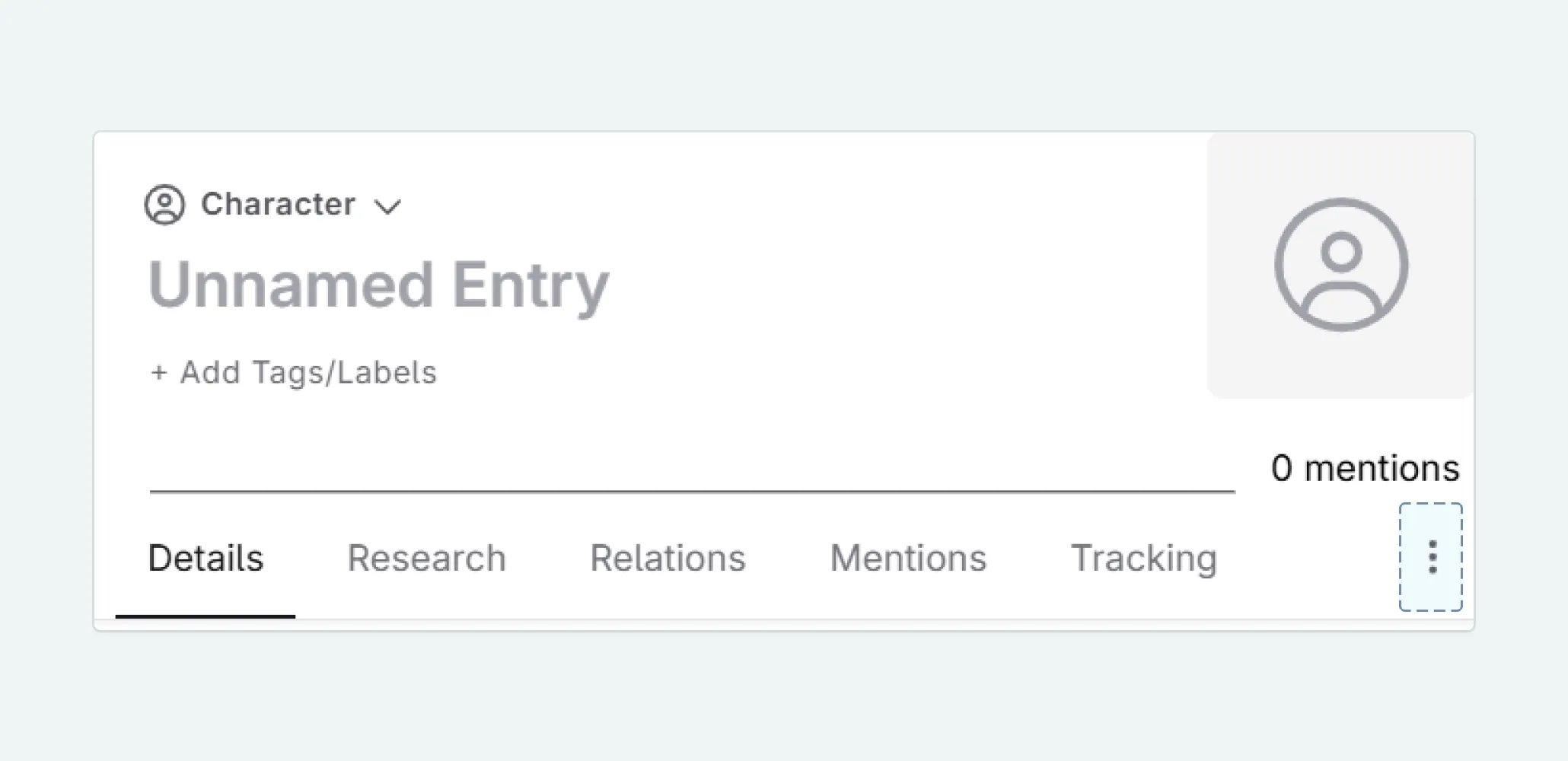Open the Research tab

click(426, 558)
